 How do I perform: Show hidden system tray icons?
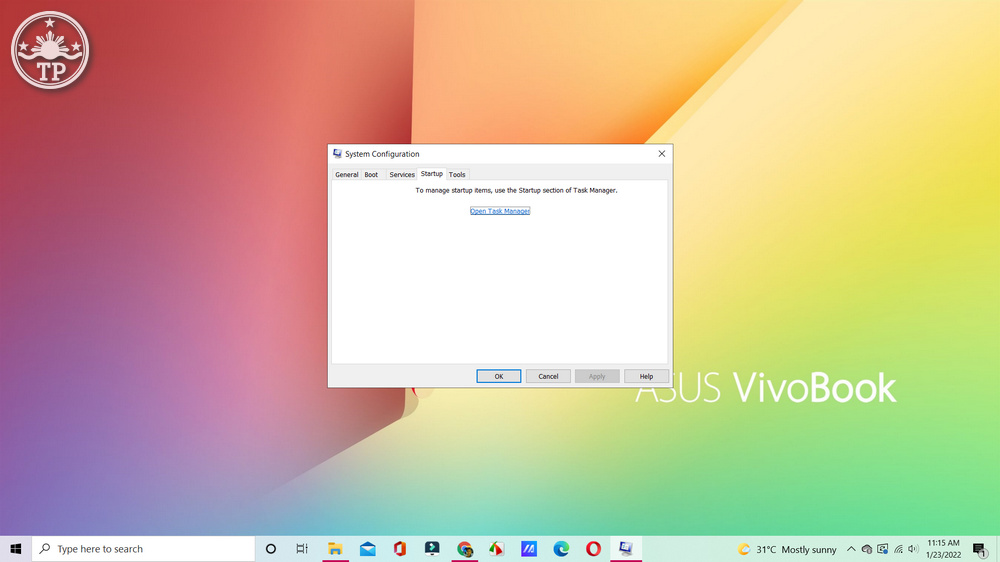[851, 549]
